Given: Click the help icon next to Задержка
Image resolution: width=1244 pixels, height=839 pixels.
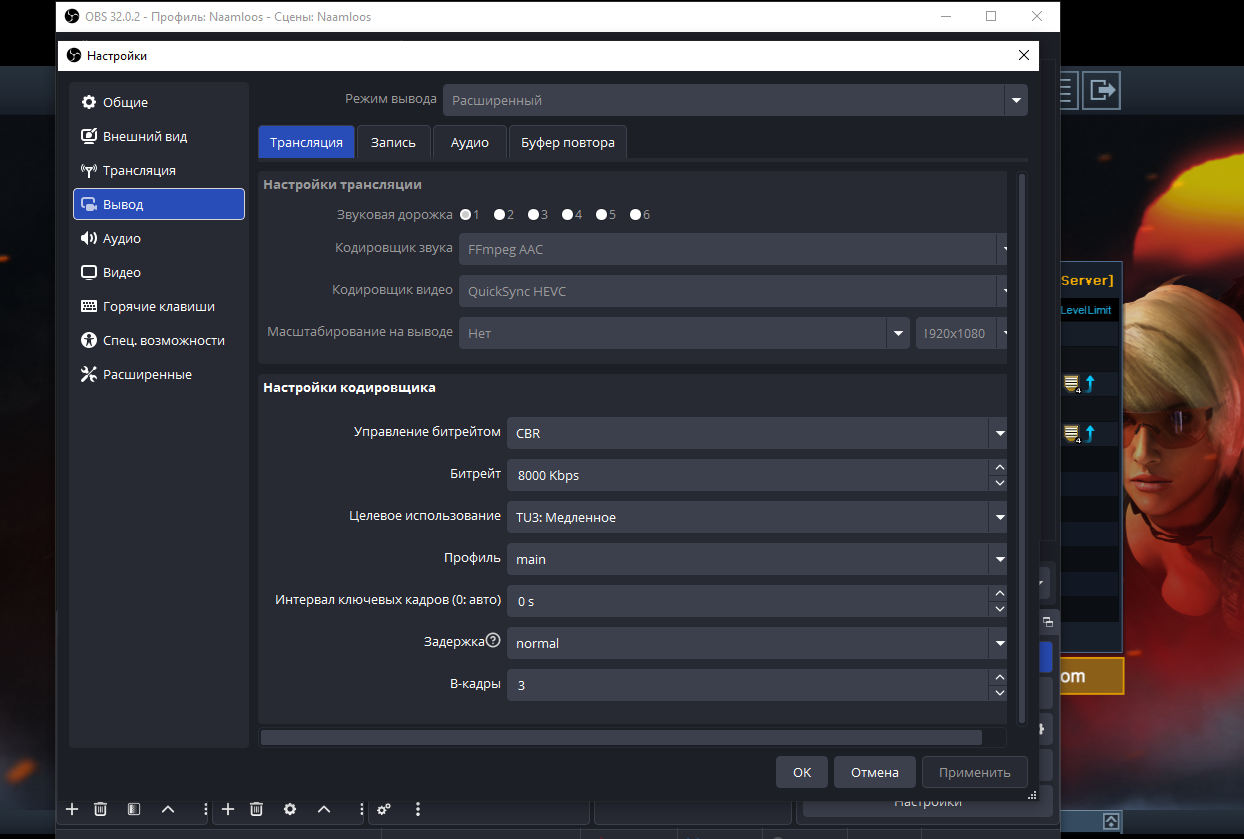Looking at the screenshot, I should pos(492,641).
